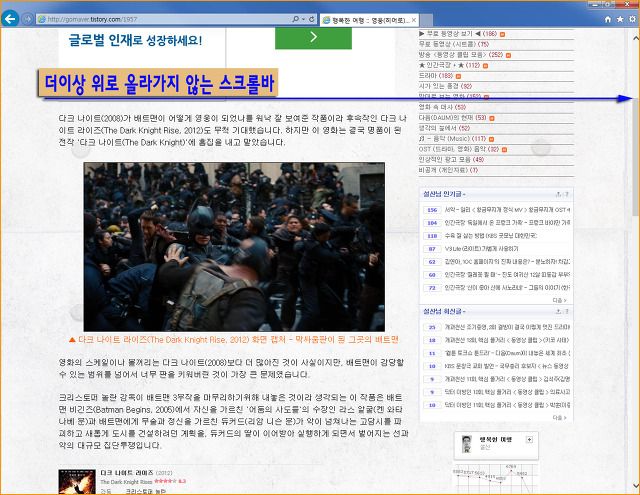Click the 글로벌 인재로 성장하세요 ad text
Screen dimensions: 640x495
pos(135,40)
